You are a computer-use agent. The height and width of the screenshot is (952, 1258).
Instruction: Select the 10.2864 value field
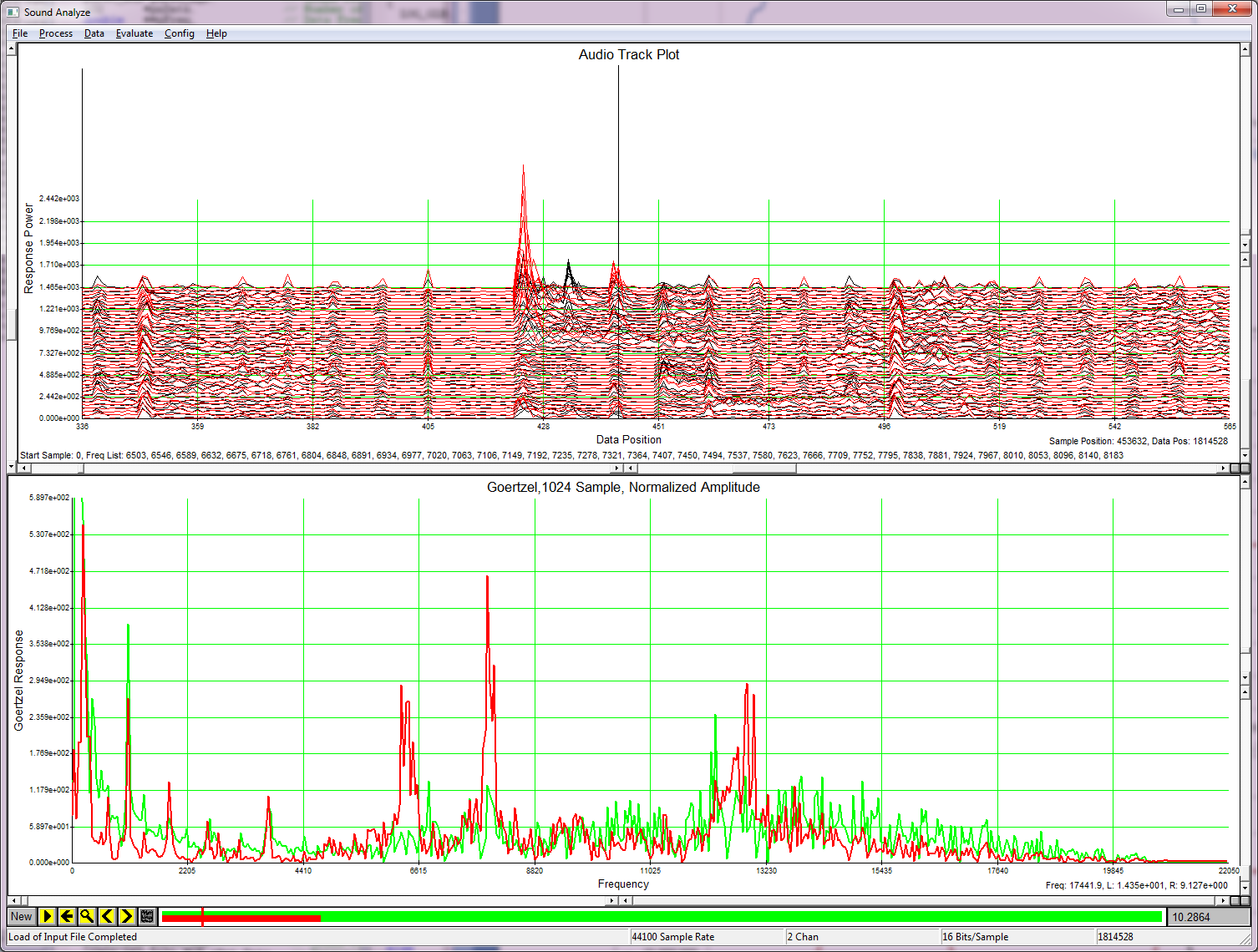[x=1209, y=916]
